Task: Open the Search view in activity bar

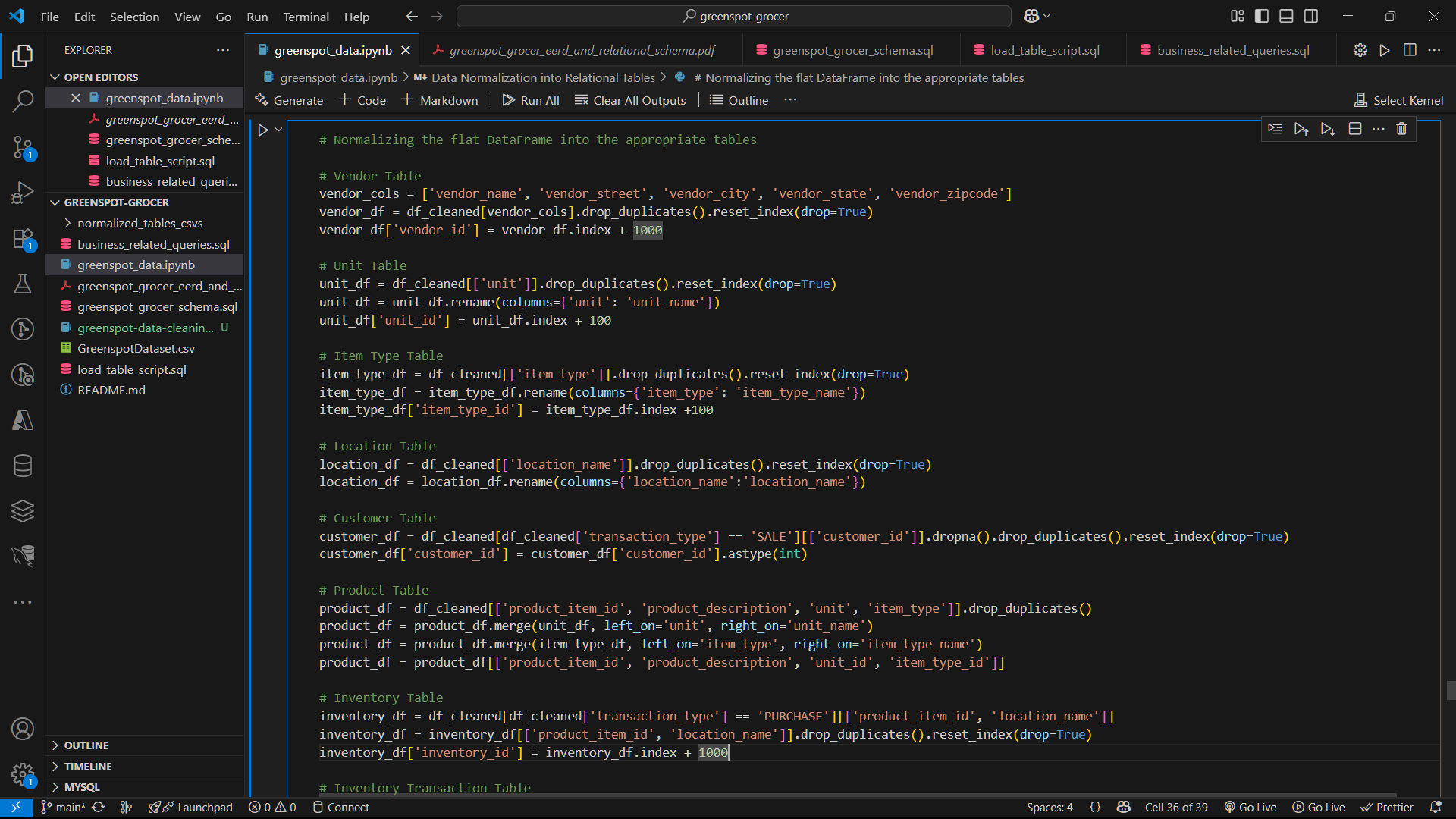Action: (x=23, y=101)
